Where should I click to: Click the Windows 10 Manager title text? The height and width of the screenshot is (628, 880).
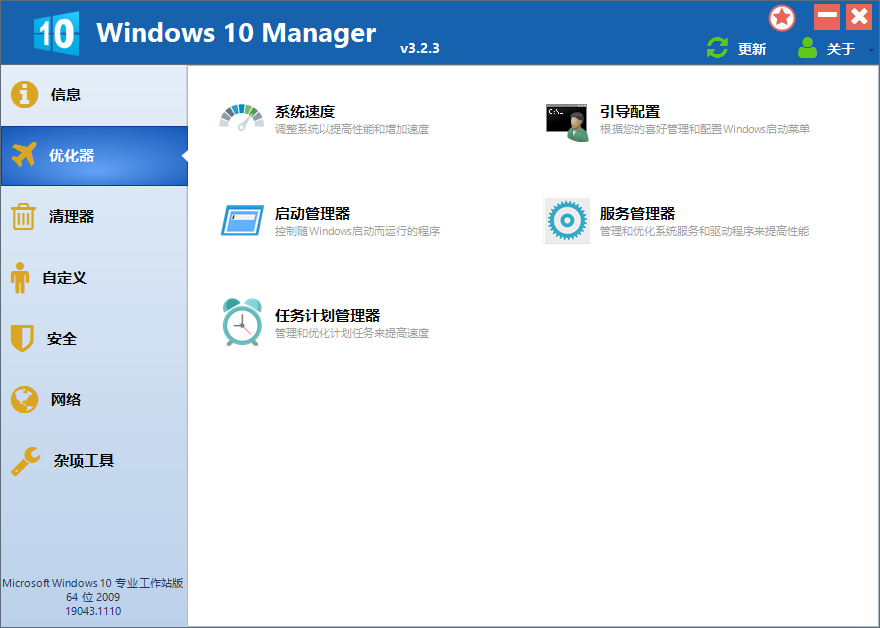click(x=236, y=33)
